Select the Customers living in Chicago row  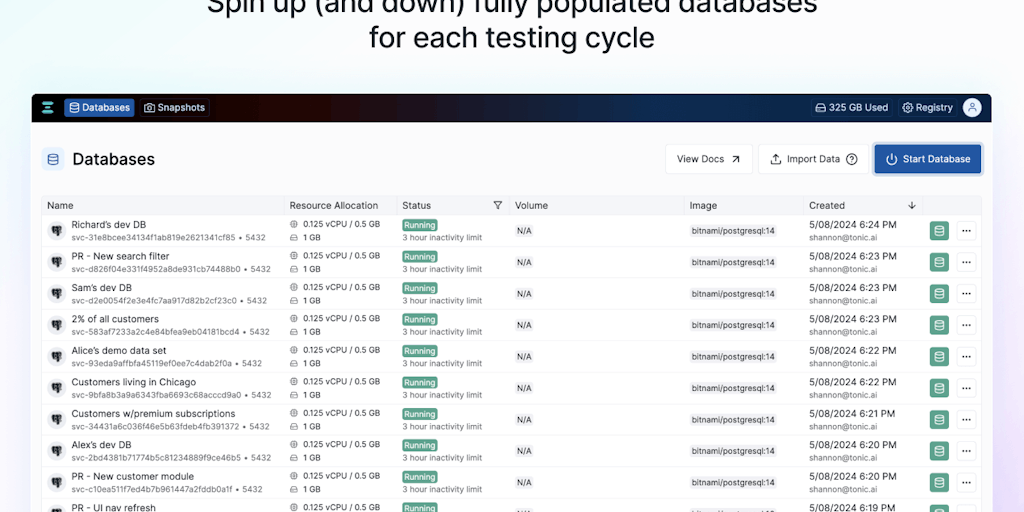point(133,382)
